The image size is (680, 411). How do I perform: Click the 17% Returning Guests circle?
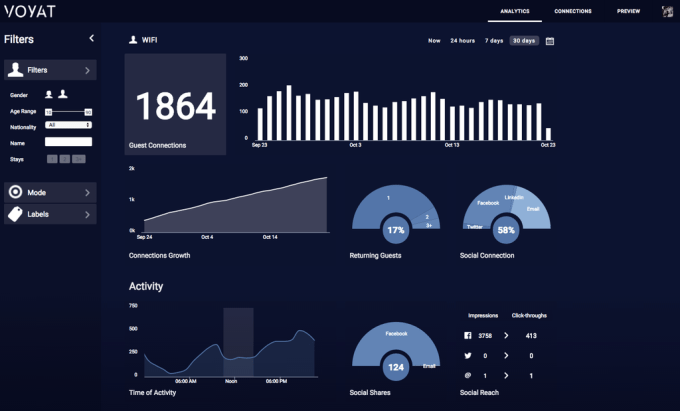click(396, 230)
